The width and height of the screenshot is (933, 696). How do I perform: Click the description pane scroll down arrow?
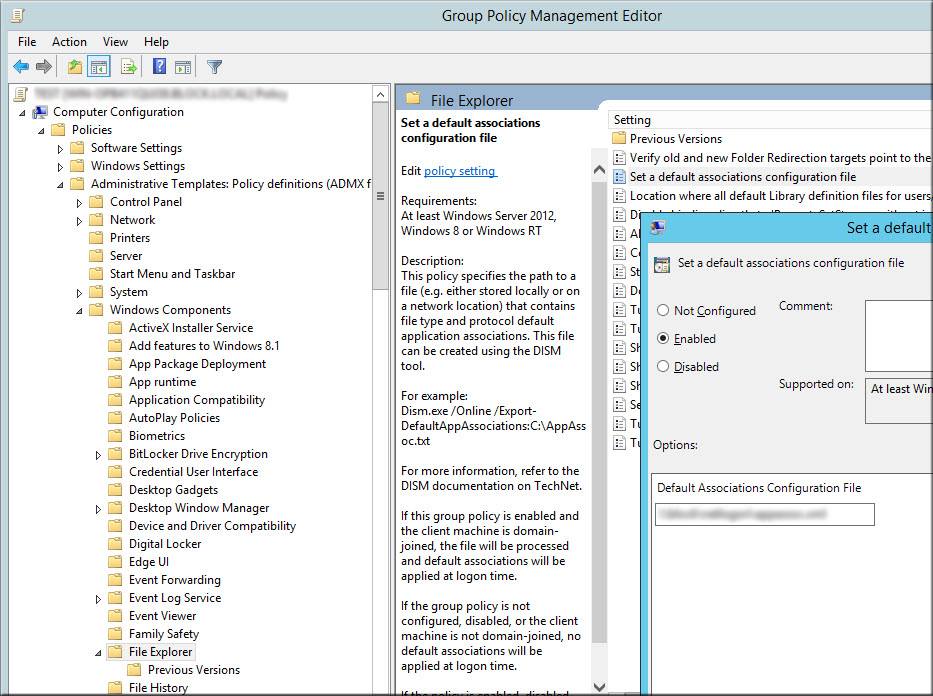(x=600, y=687)
